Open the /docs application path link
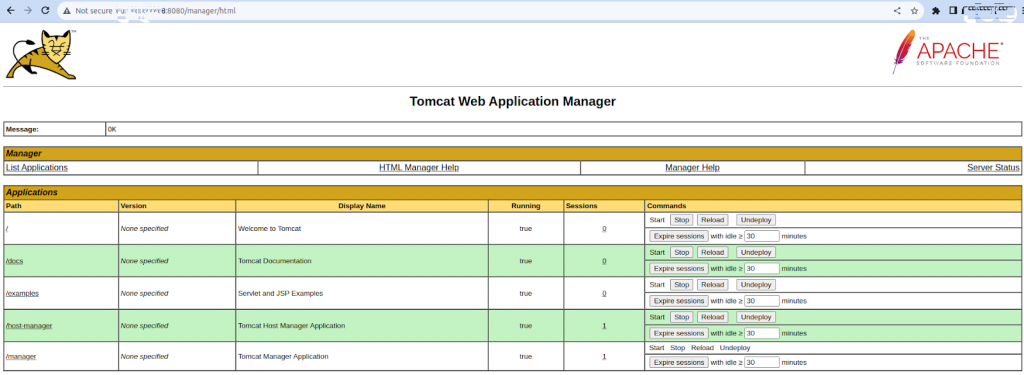Image resolution: width=1024 pixels, height=375 pixels. (14, 261)
